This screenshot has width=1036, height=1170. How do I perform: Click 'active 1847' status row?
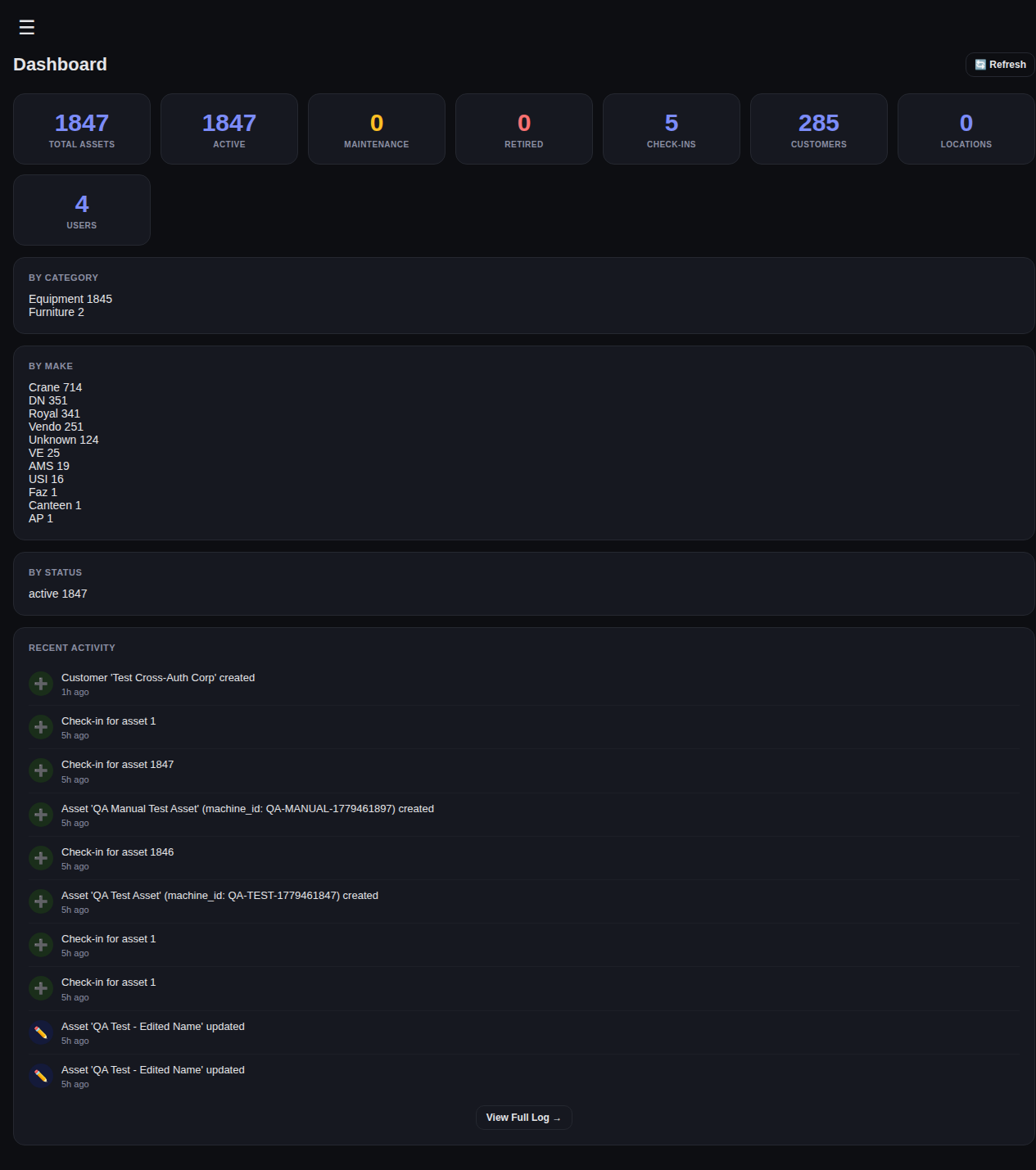(58, 594)
